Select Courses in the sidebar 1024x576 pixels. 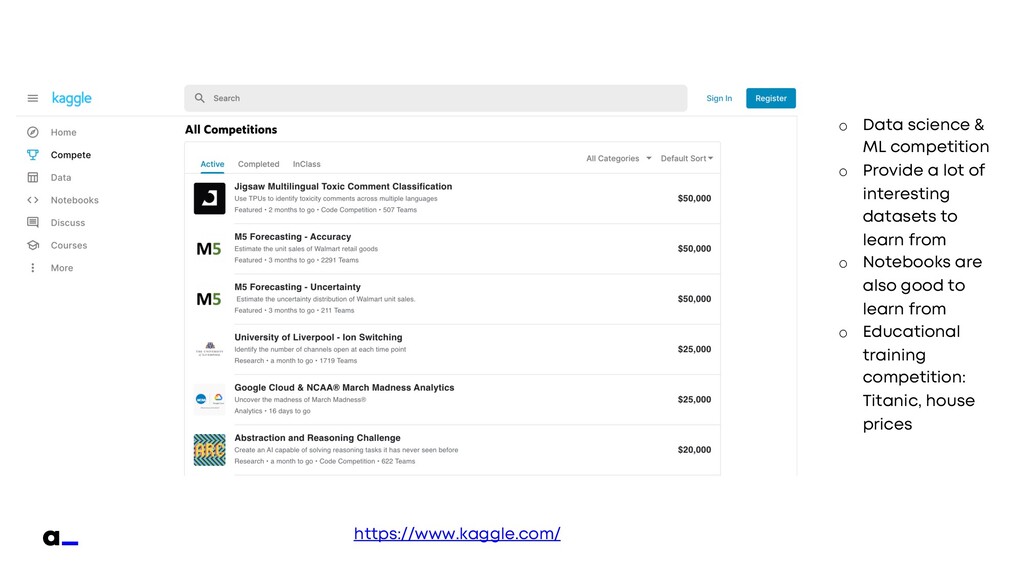pyautogui.click(x=69, y=246)
